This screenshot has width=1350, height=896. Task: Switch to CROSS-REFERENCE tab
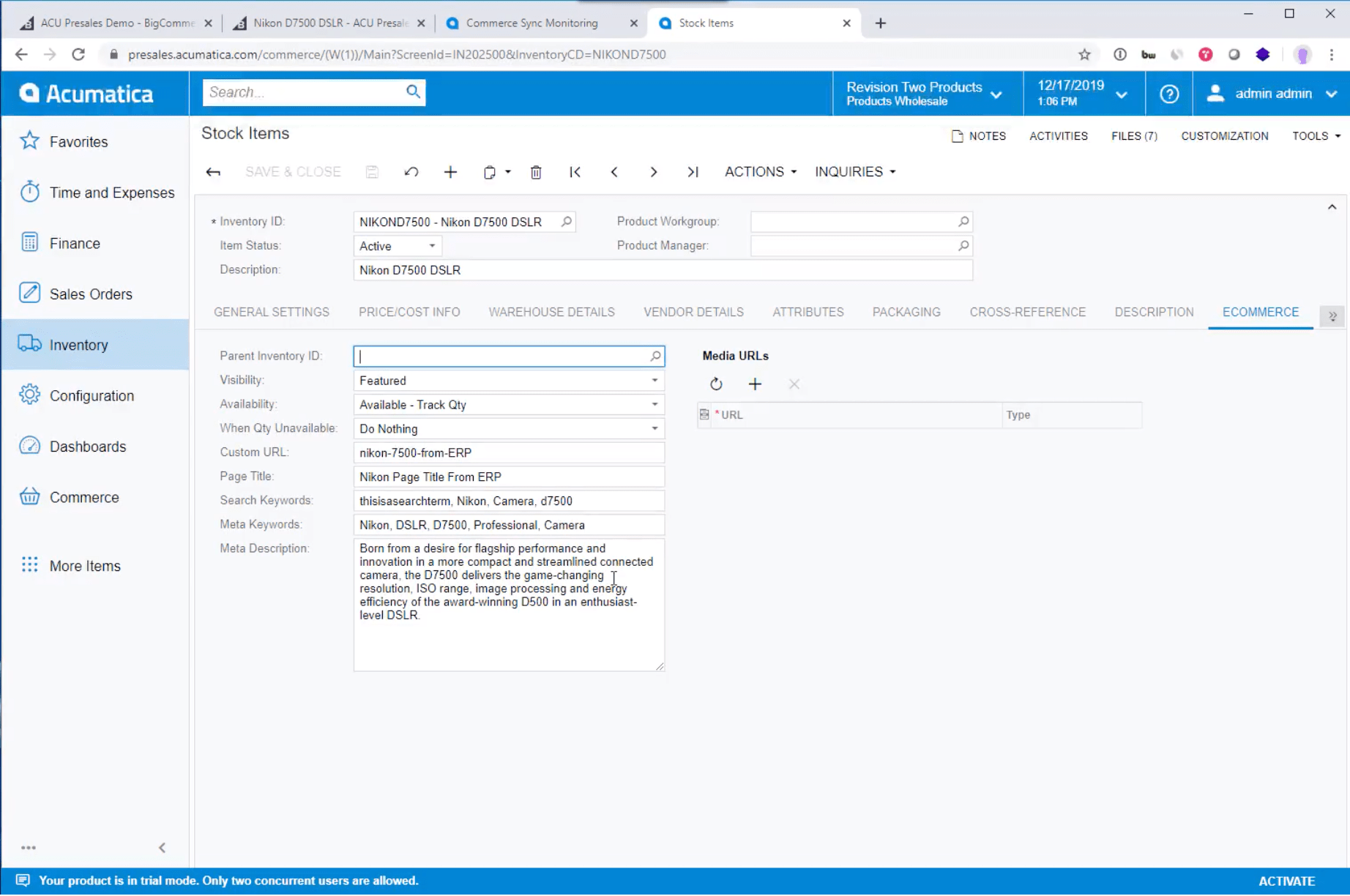(1028, 313)
